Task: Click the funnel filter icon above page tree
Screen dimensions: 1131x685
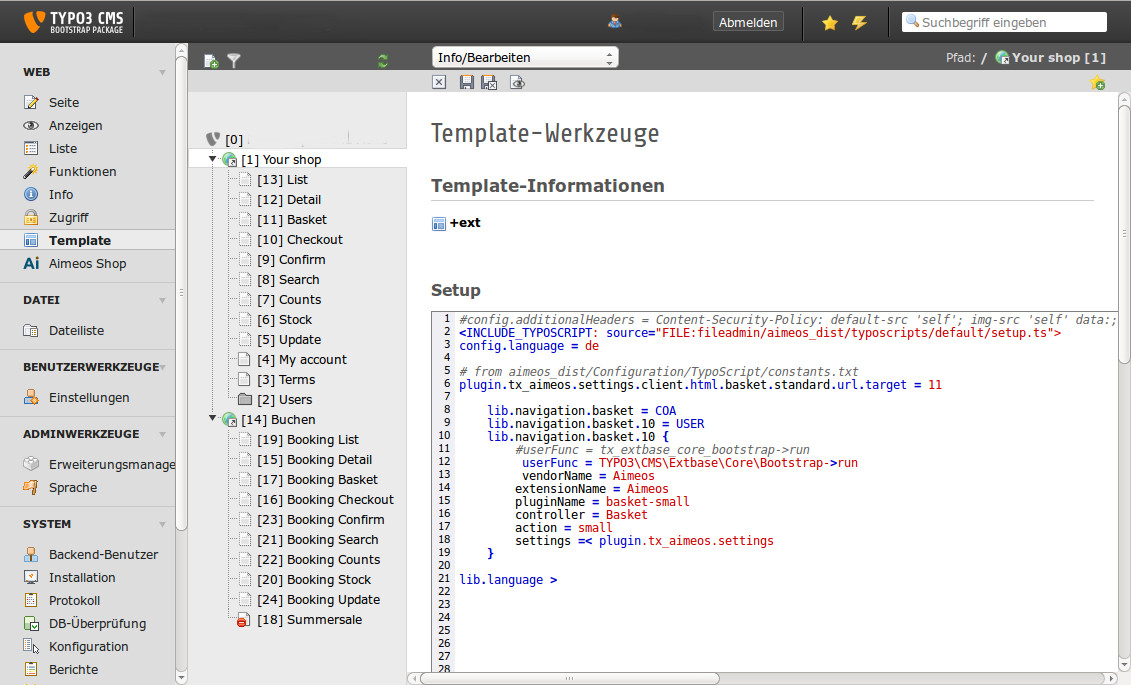Action: click(x=234, y=61)
